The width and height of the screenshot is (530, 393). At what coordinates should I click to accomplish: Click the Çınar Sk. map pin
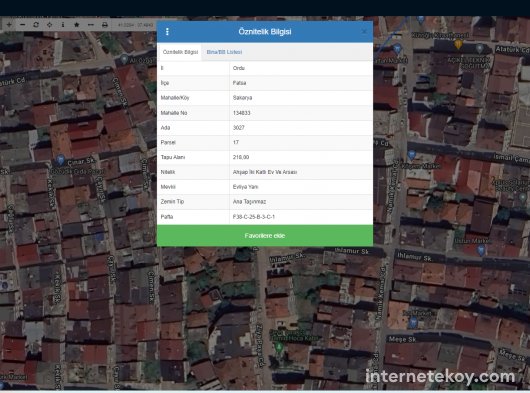point(61,159)
